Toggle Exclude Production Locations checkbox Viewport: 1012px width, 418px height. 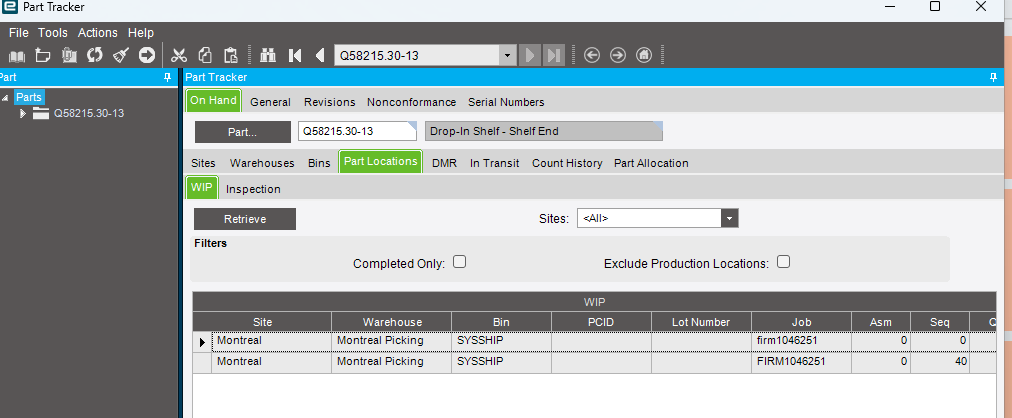tap(784, 262)
